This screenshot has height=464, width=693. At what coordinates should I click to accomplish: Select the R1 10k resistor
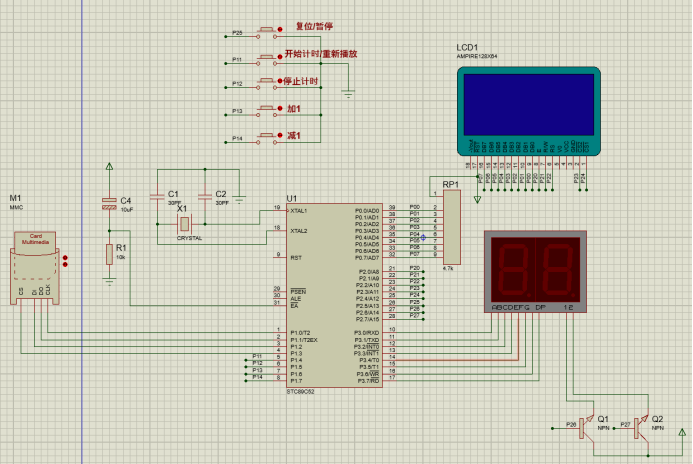[x=109, y=255]
